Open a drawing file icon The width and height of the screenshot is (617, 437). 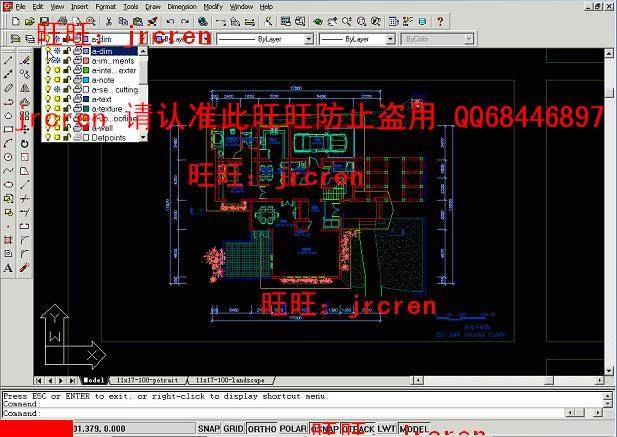tap(30, 21)
